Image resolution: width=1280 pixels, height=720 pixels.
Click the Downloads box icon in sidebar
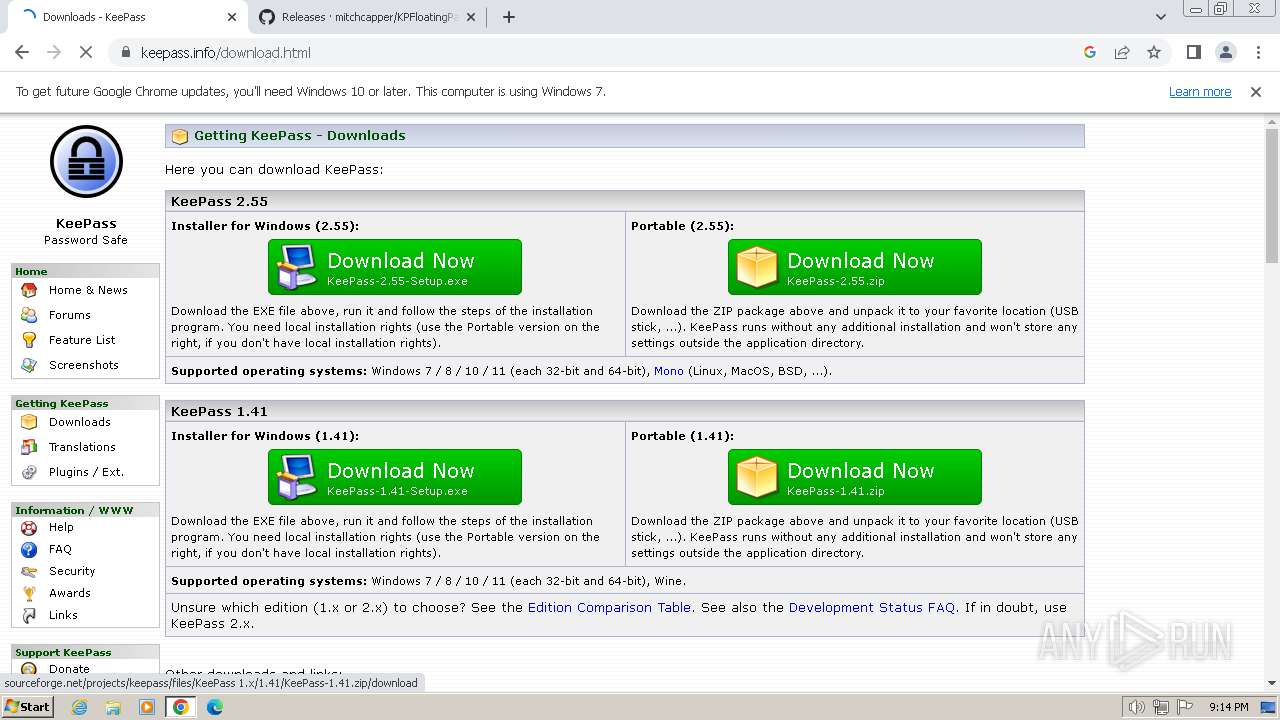click(x=29, y=422)
